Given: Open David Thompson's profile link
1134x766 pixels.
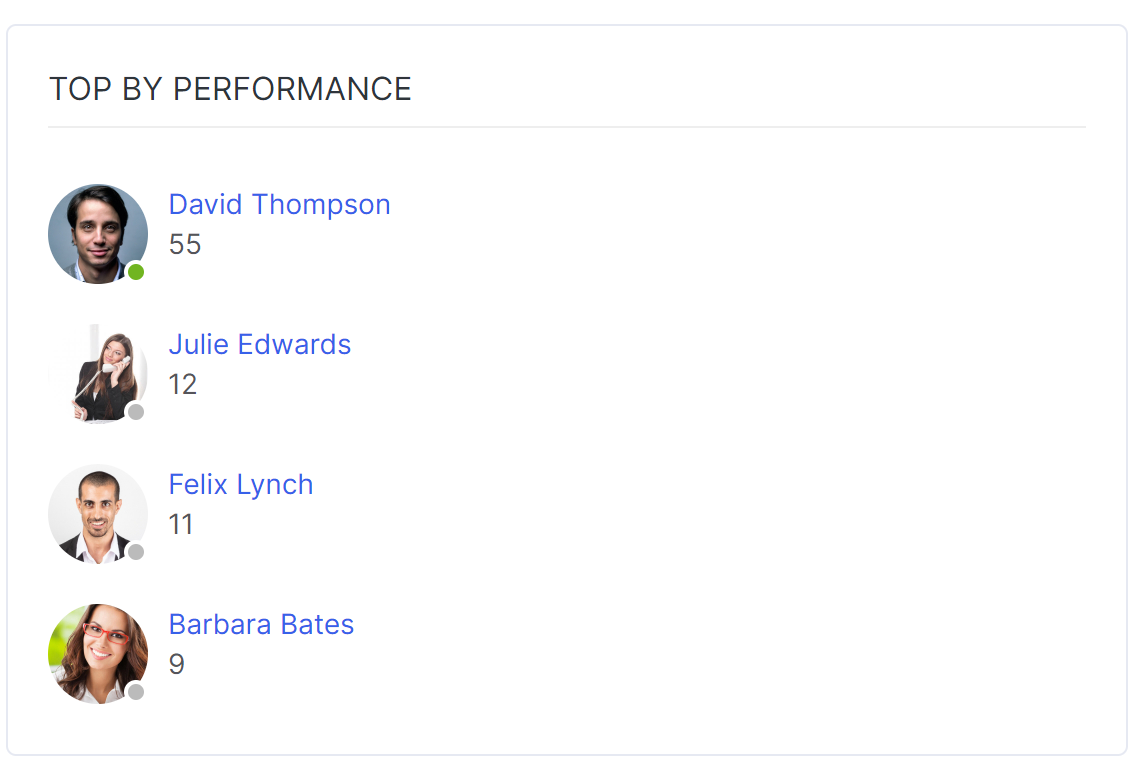Looking at the screenshot, I should pyautogui.click(x=279, y=205).
